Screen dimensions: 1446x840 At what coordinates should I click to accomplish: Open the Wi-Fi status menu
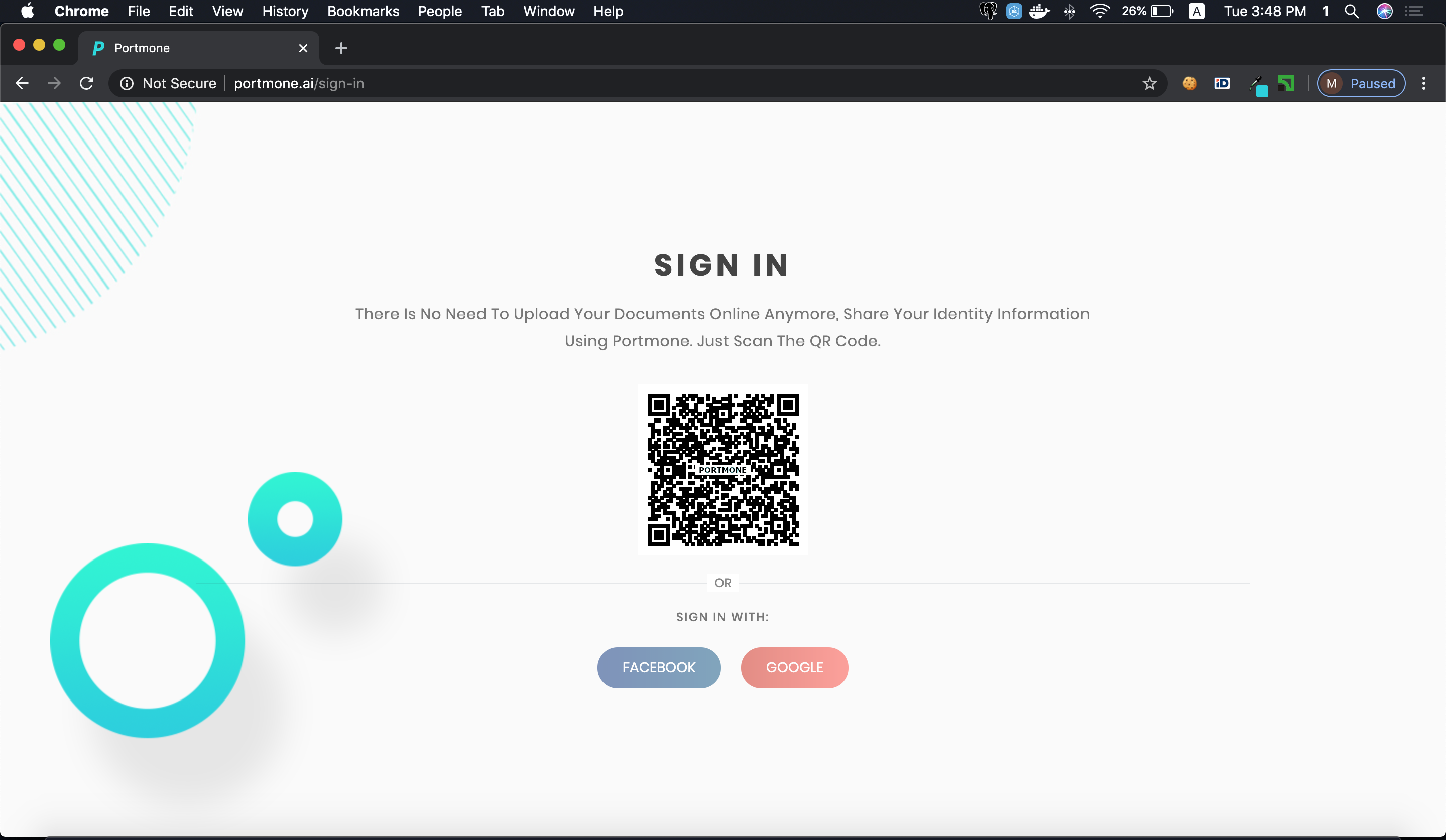(1099, 11)
